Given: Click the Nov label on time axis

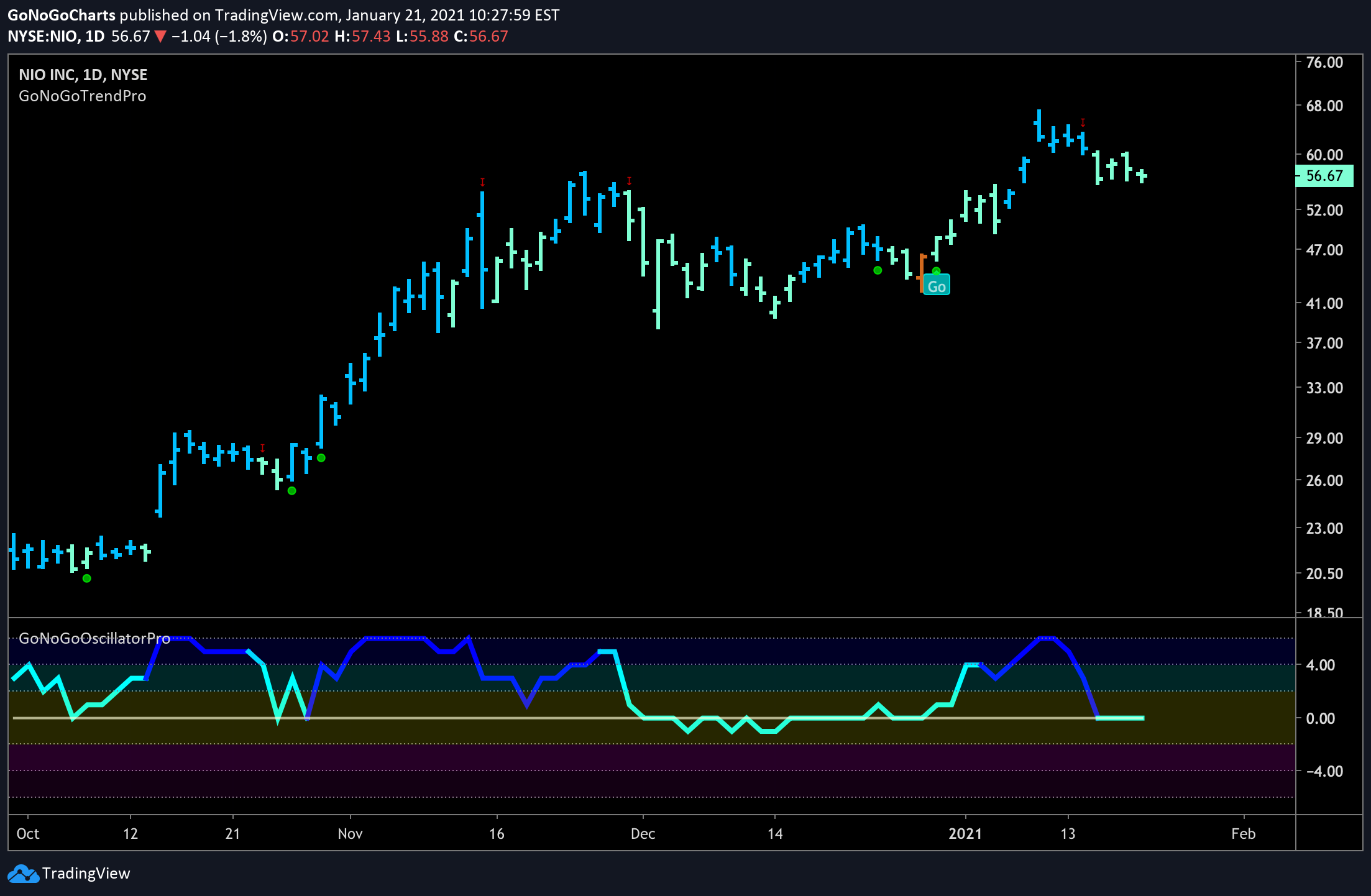Looking at the screenshot, I should [x=350, y=833].
